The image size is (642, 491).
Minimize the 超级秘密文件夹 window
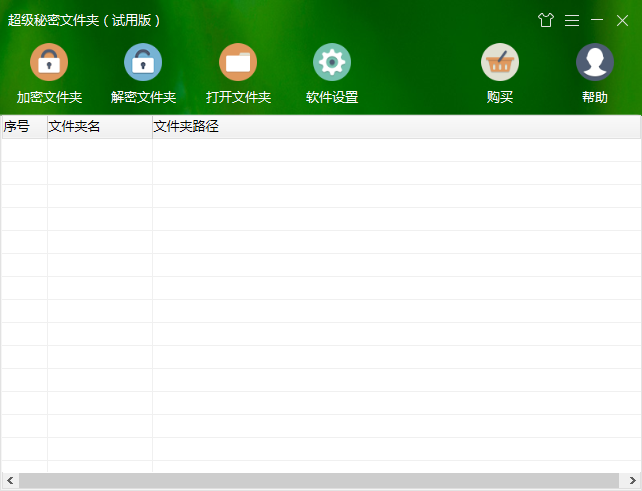tap(597, 20)
